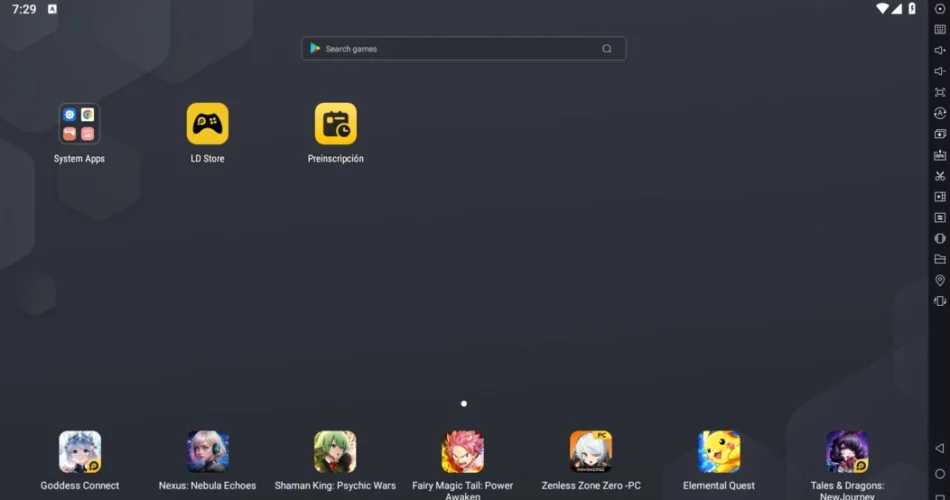Image resolution: width=950 pixels, height=500 pixels.
Task: Launch Goddess Connect game
Action: (x=79, y=452)
